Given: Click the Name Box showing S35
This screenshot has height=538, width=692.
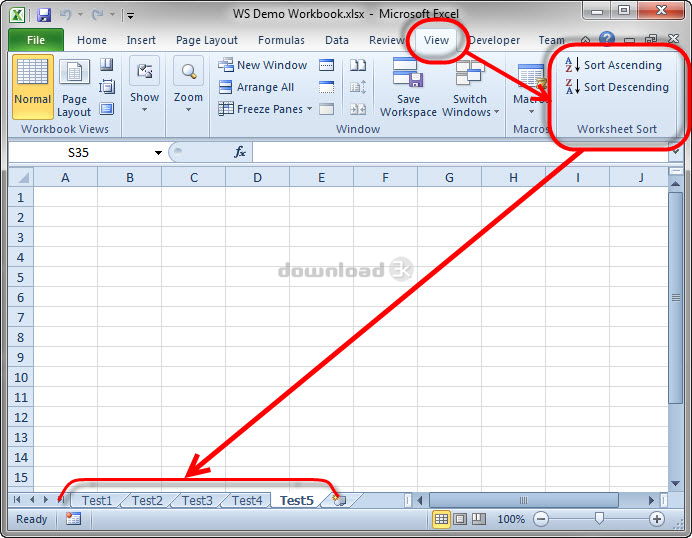Looking at the screenshot, I should coord(79,153).
